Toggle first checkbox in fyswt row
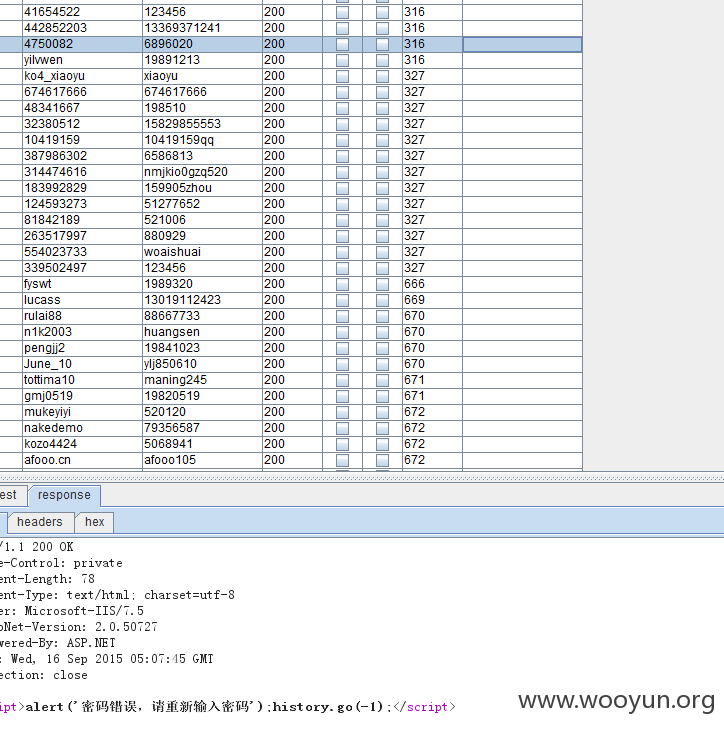The height and width of the screenshot is (729, 724). [342, 284]
